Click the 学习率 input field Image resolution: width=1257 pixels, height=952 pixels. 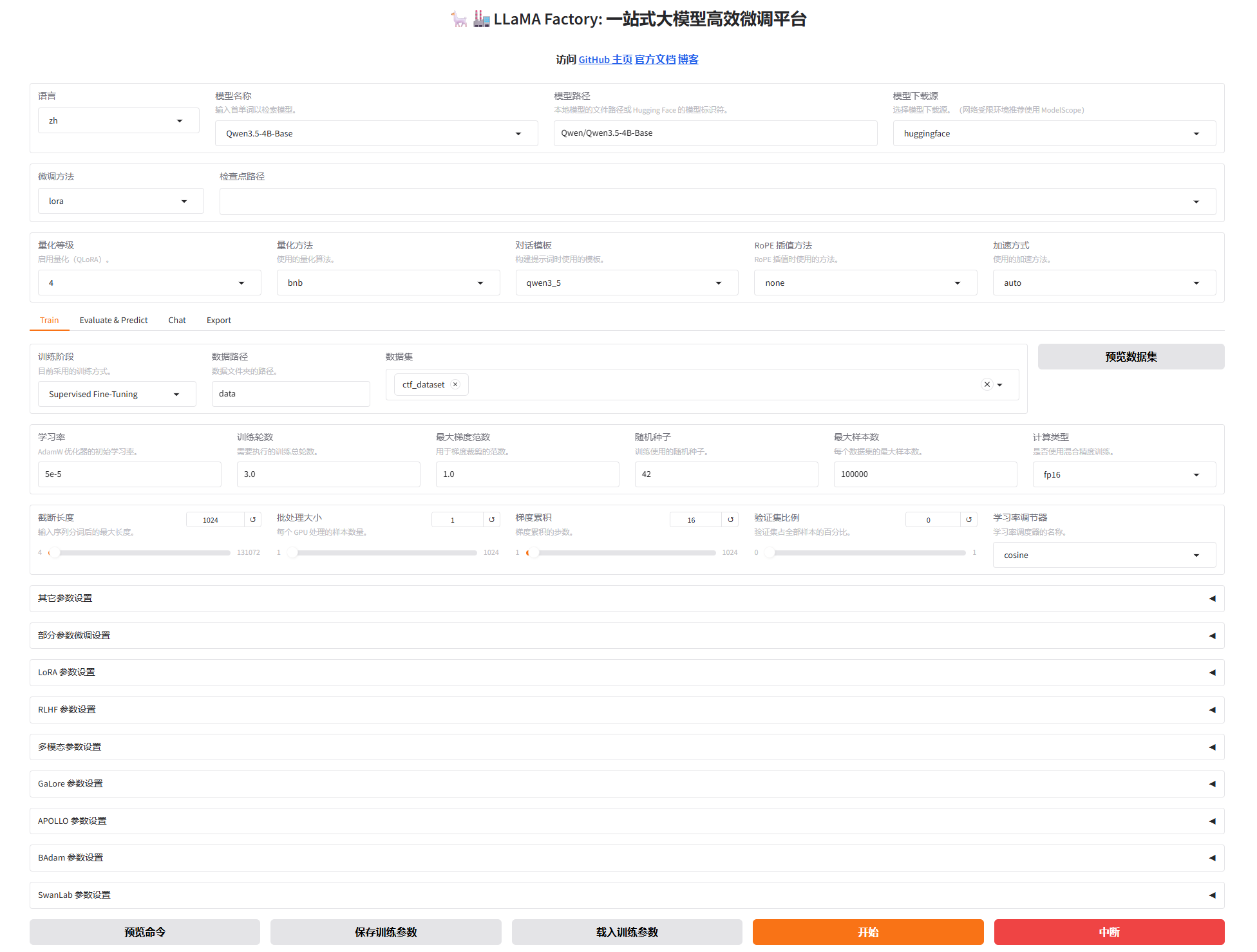tap(129, 474)
